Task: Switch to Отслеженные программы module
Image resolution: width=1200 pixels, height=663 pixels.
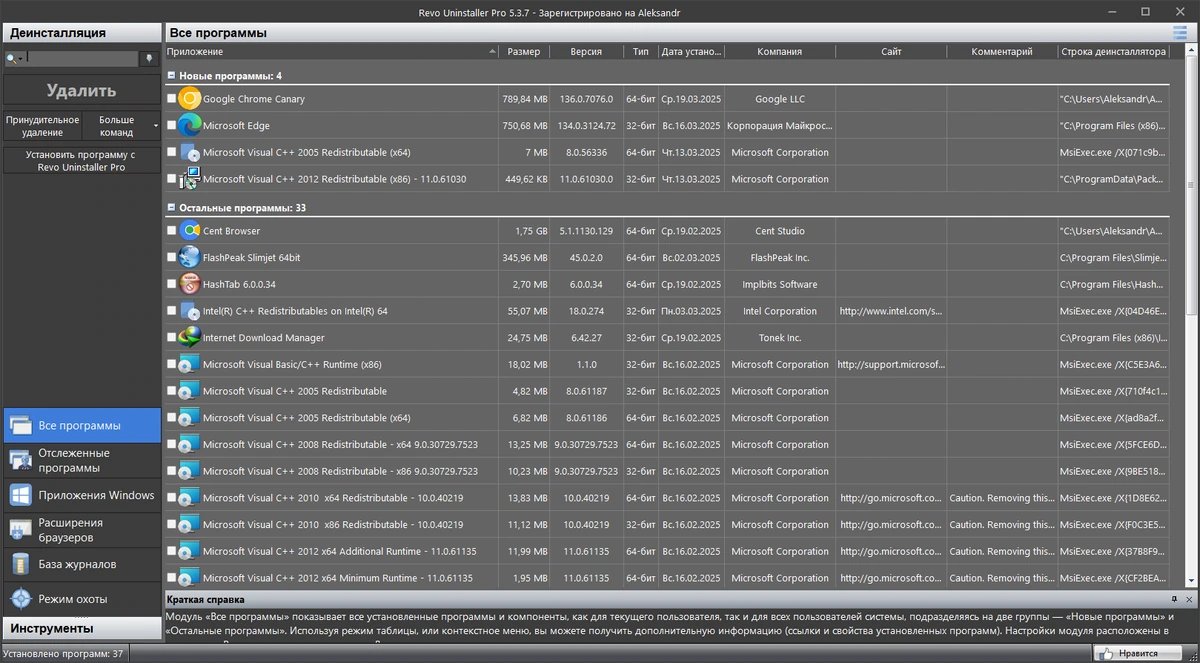Action: pos(80,460)
